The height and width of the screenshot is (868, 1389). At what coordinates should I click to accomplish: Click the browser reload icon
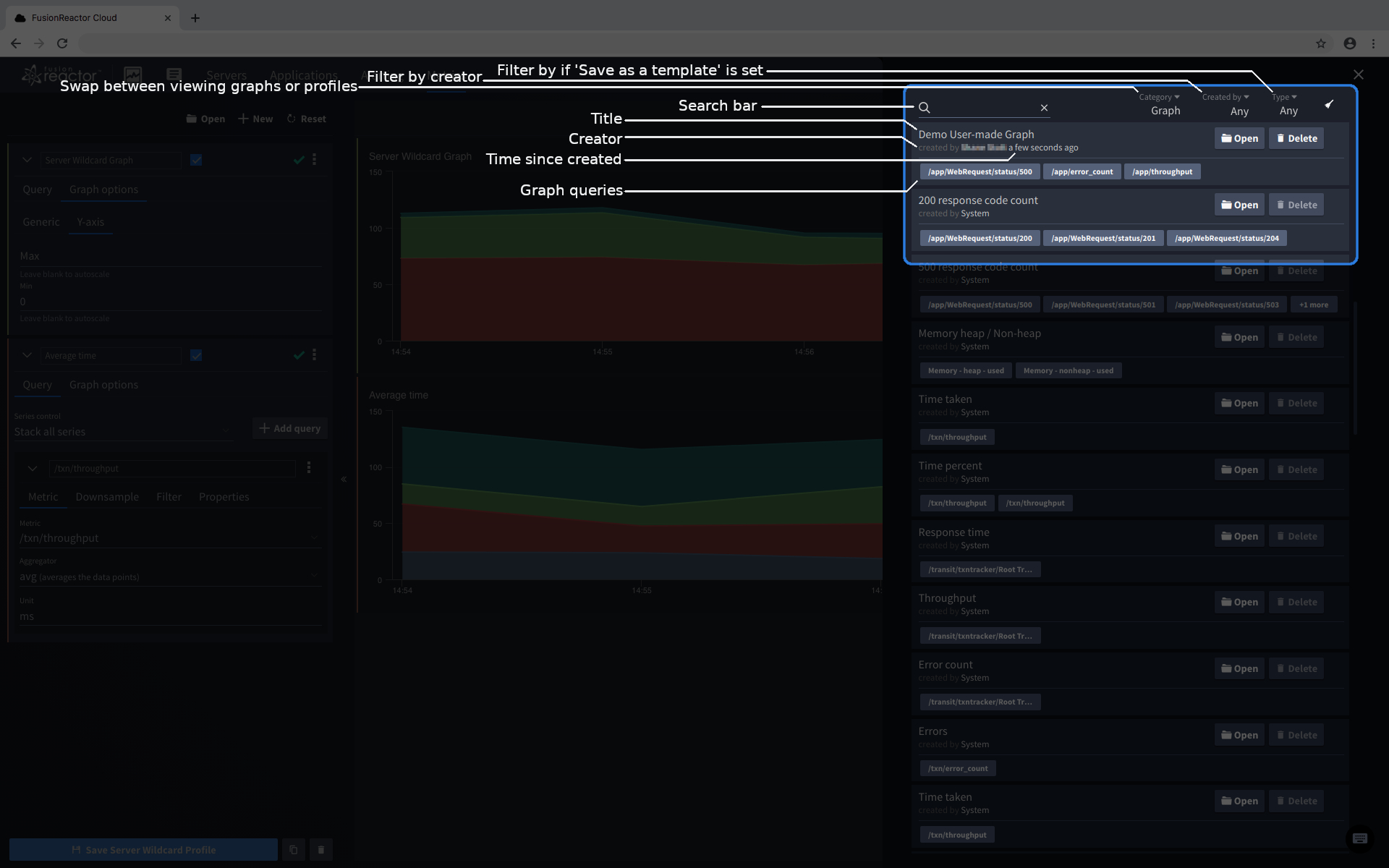(62, 43)
